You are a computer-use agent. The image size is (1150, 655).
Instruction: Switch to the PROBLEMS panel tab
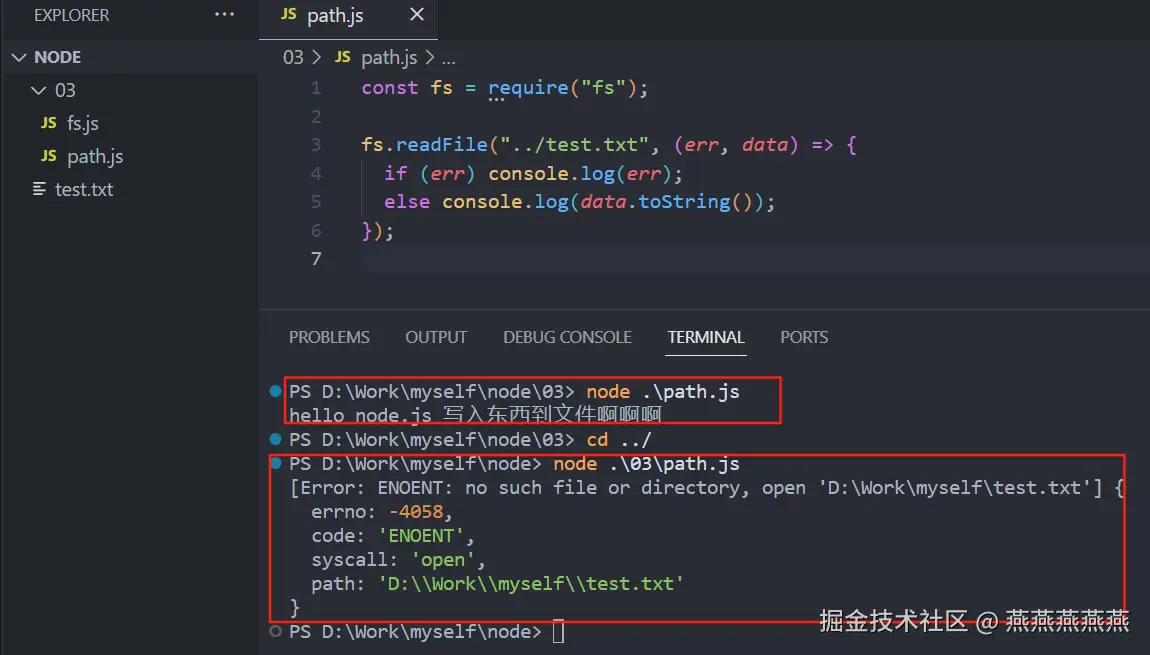(329, 337)
